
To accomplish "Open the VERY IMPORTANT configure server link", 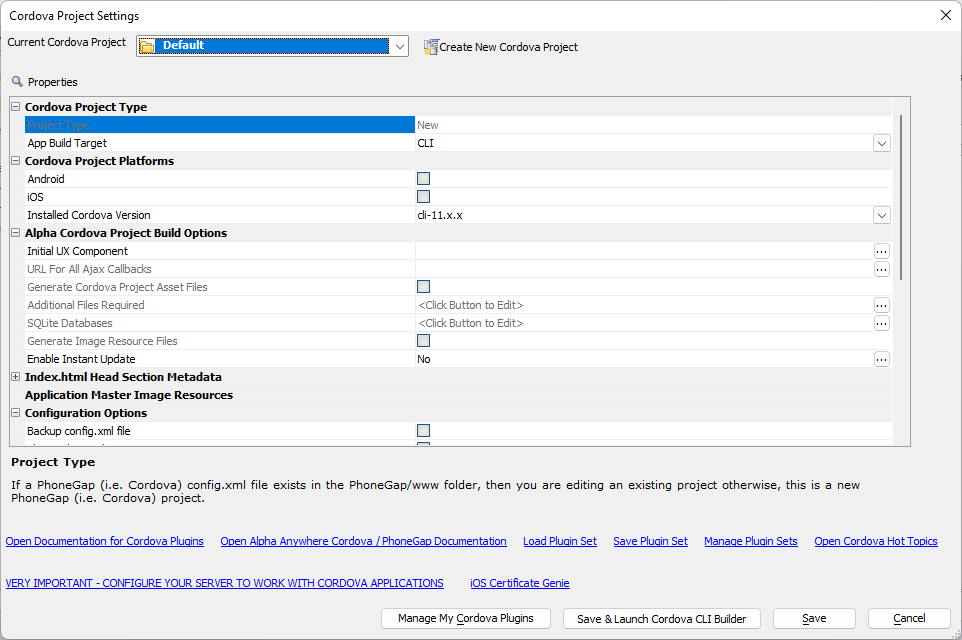I will [225, 583].
